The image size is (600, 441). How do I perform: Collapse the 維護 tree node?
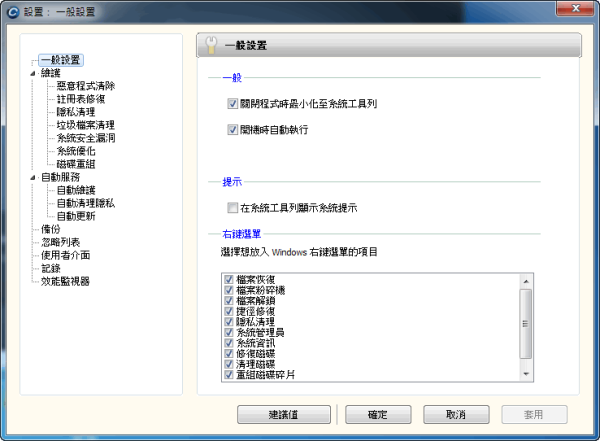click(x=33, y=73)
